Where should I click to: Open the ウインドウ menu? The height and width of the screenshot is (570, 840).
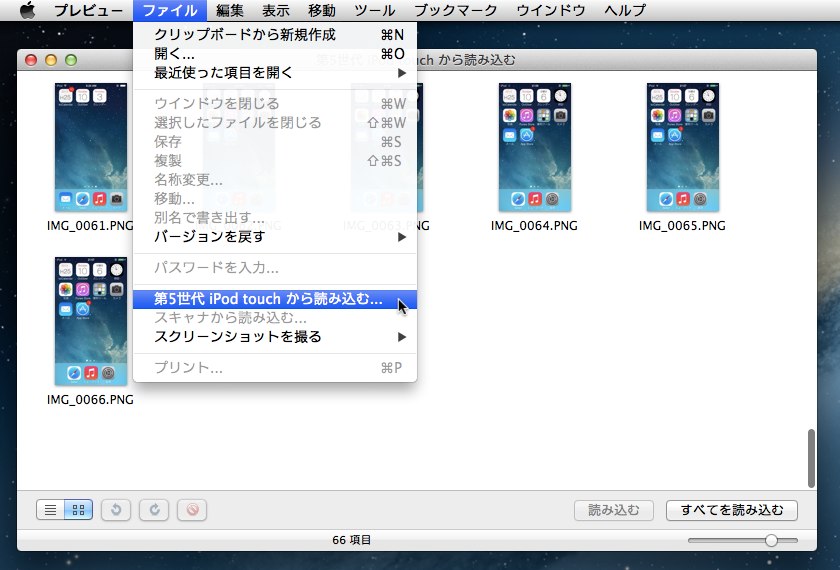click(551, 10)
